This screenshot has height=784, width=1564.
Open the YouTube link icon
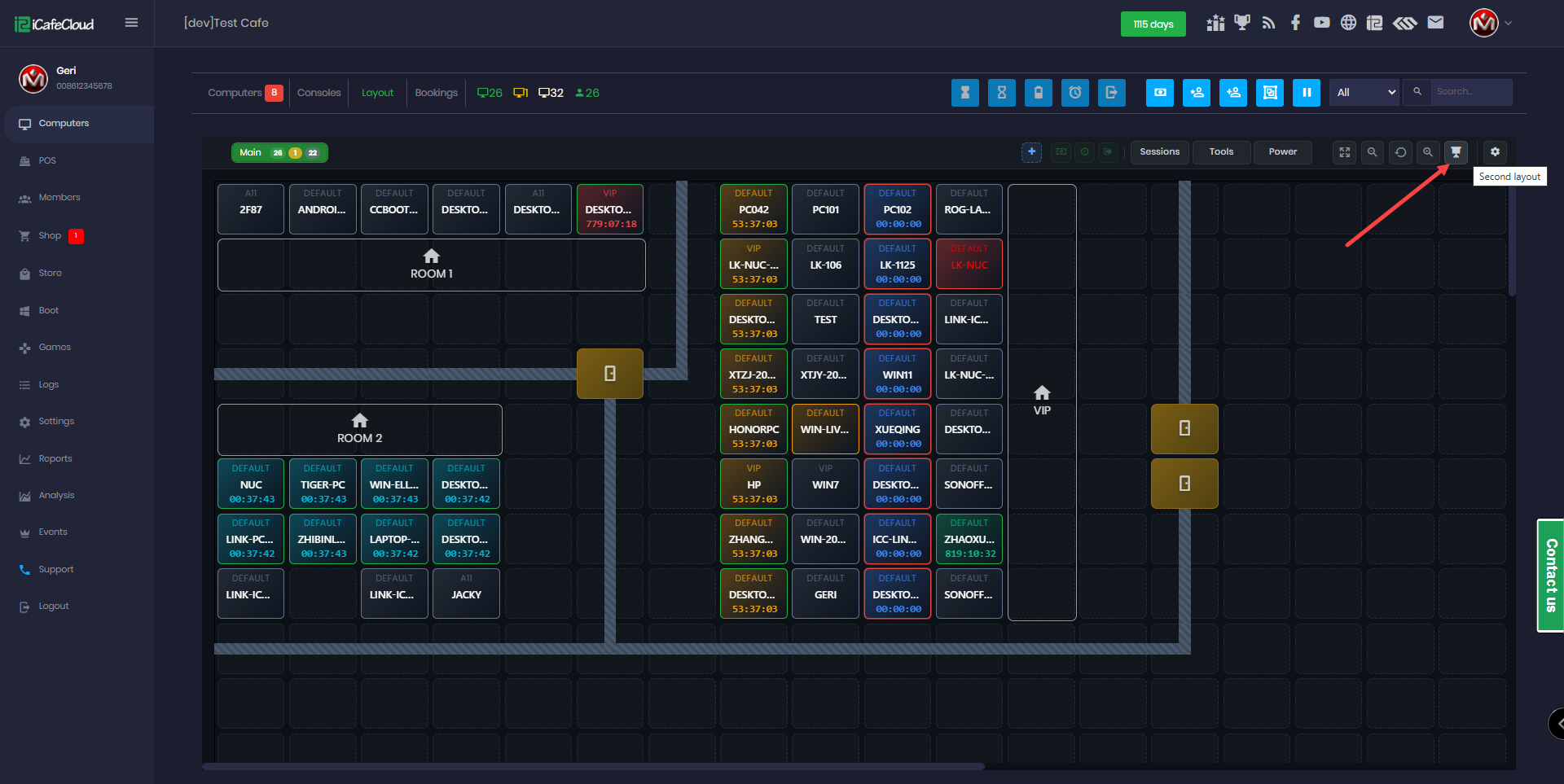[1321, 23]
